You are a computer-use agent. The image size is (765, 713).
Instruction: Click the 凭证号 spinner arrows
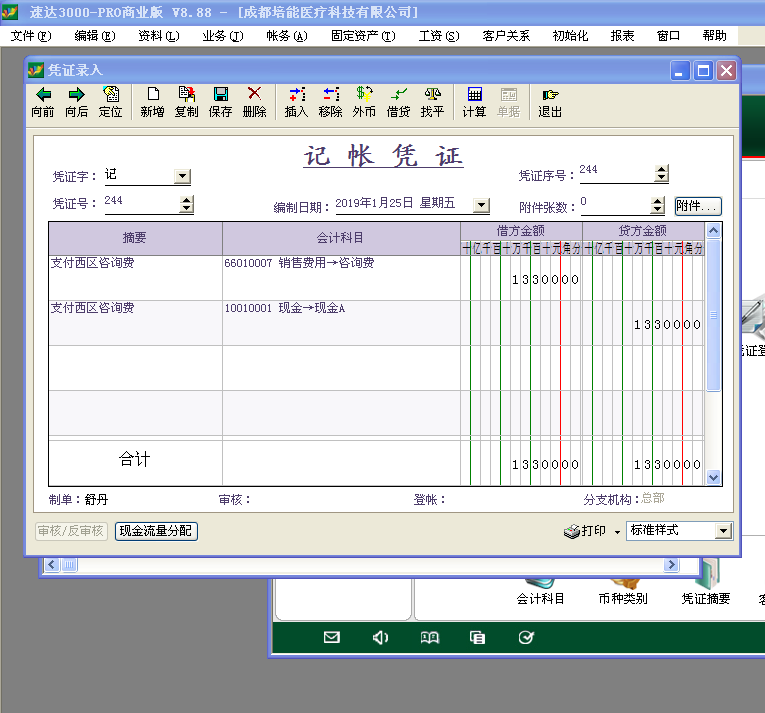coord(186,204)
